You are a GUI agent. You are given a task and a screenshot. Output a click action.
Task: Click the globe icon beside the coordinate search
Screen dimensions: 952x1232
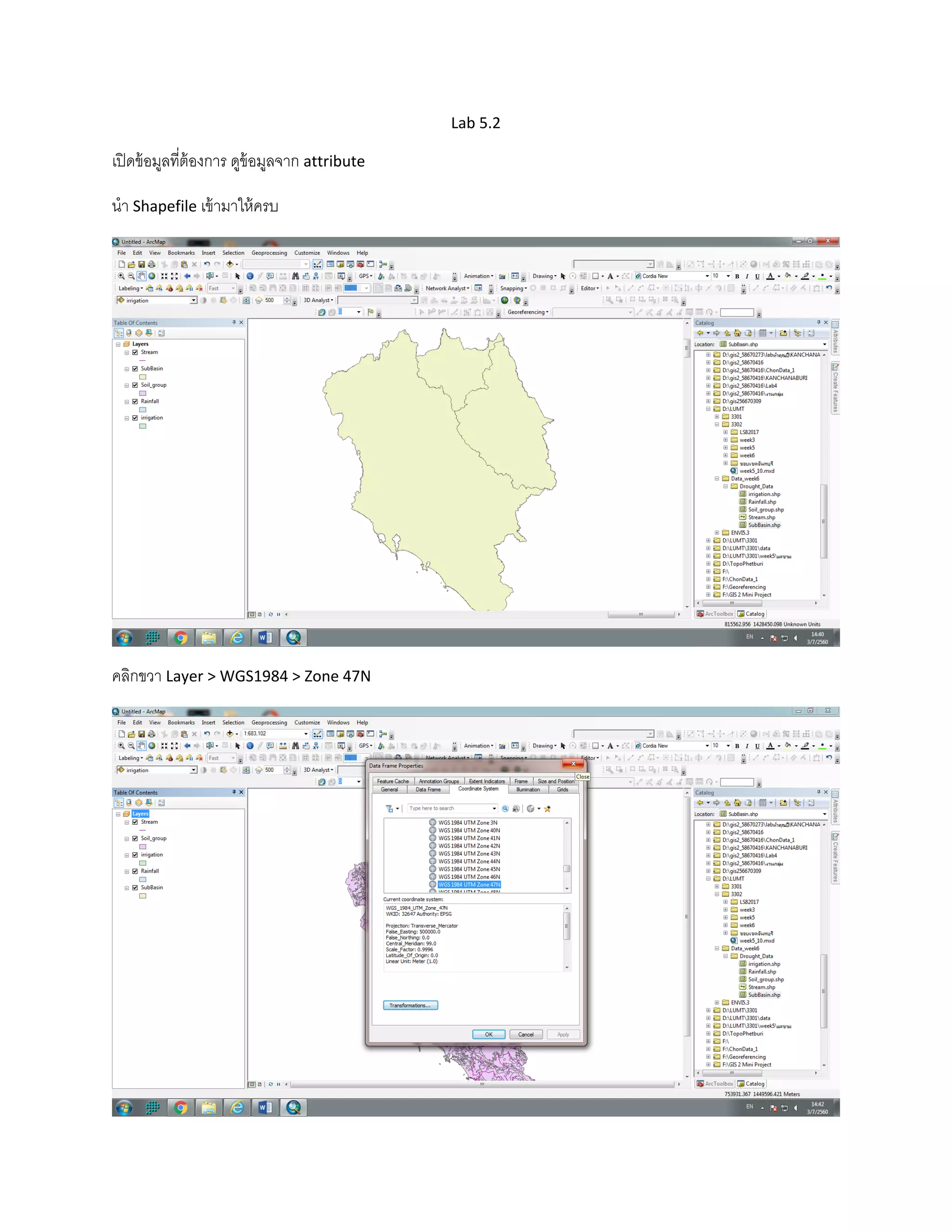click(530, 809)
